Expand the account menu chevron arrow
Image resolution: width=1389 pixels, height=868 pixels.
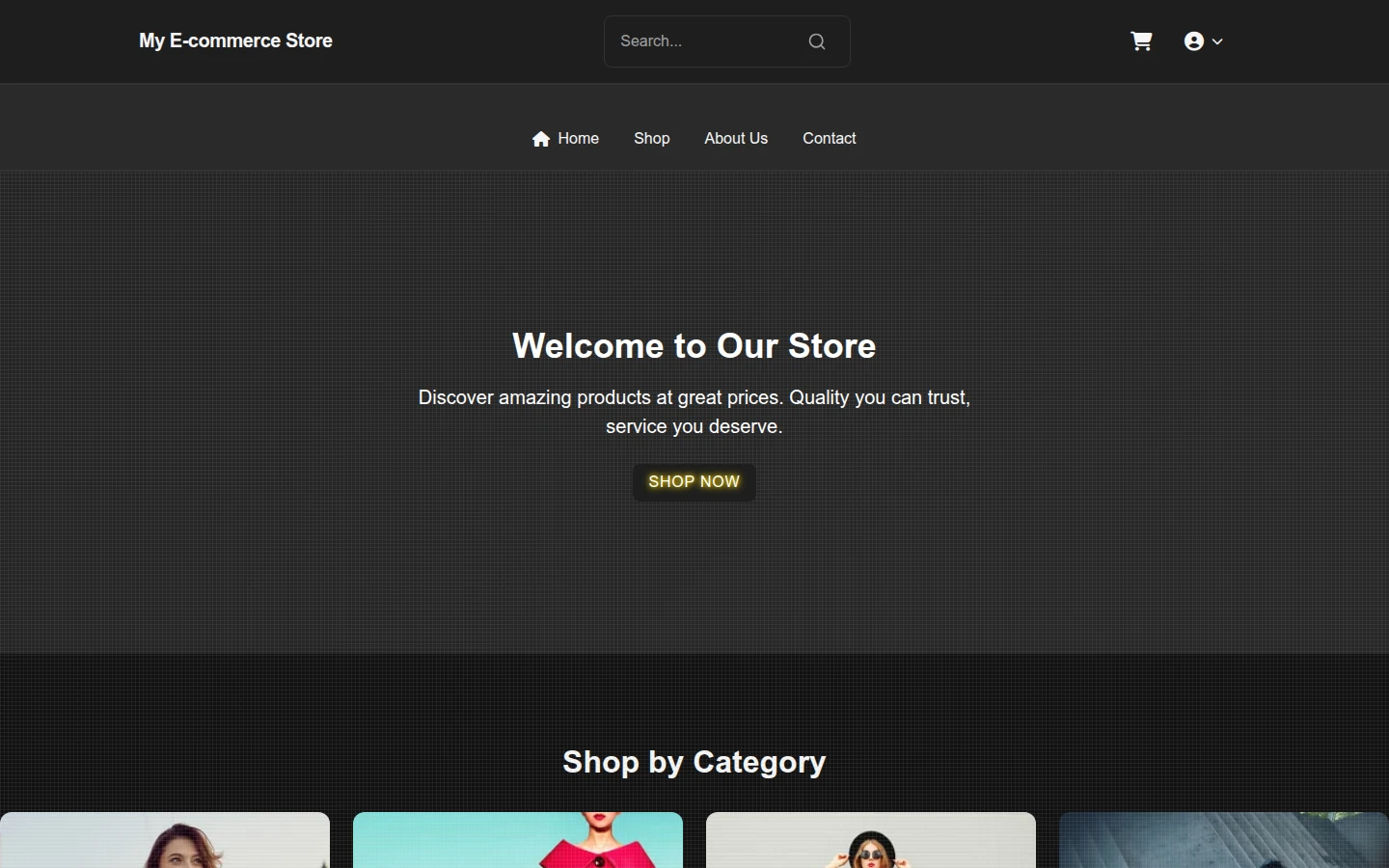coord(1217,41)
